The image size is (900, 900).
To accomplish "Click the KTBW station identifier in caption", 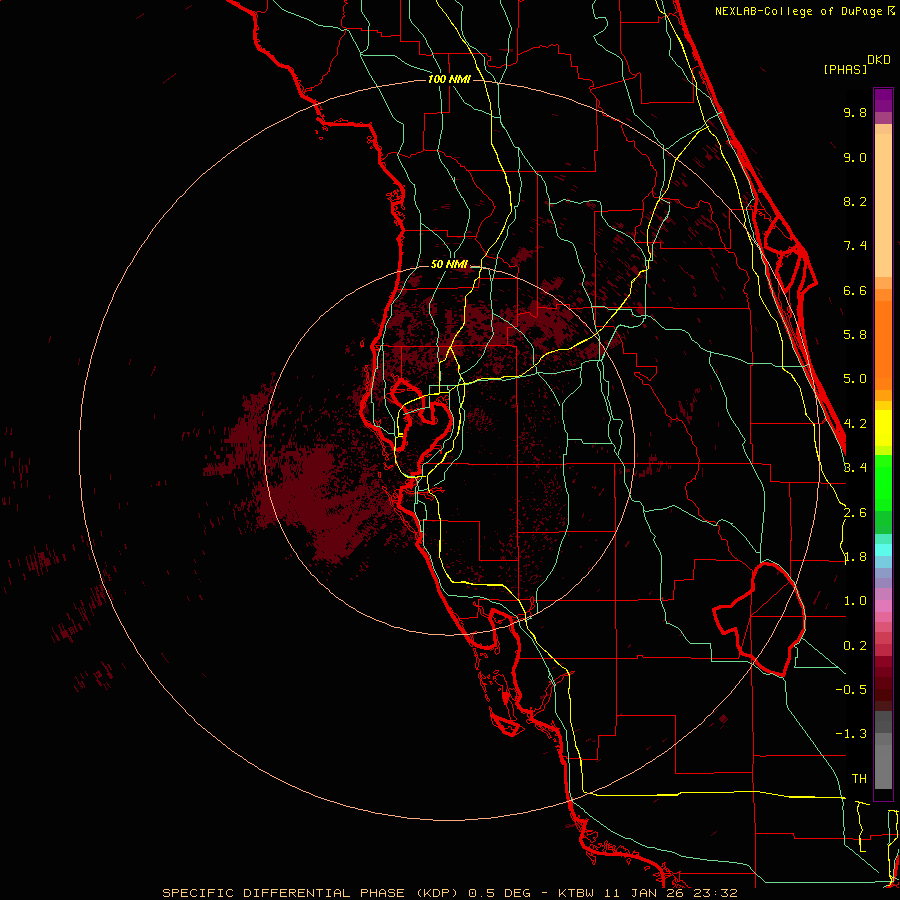I will (576, 893).
